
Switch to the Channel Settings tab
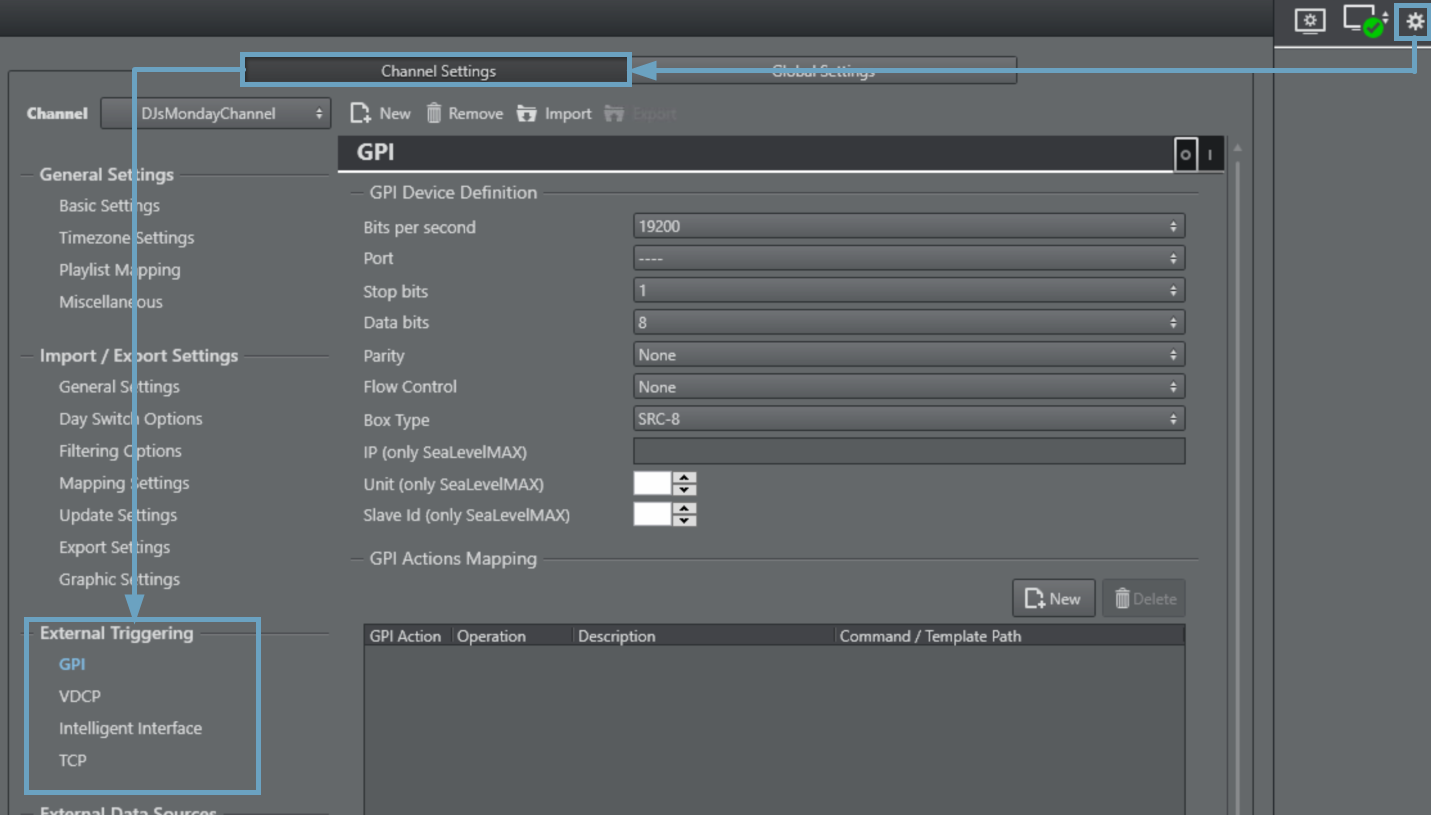438,71
